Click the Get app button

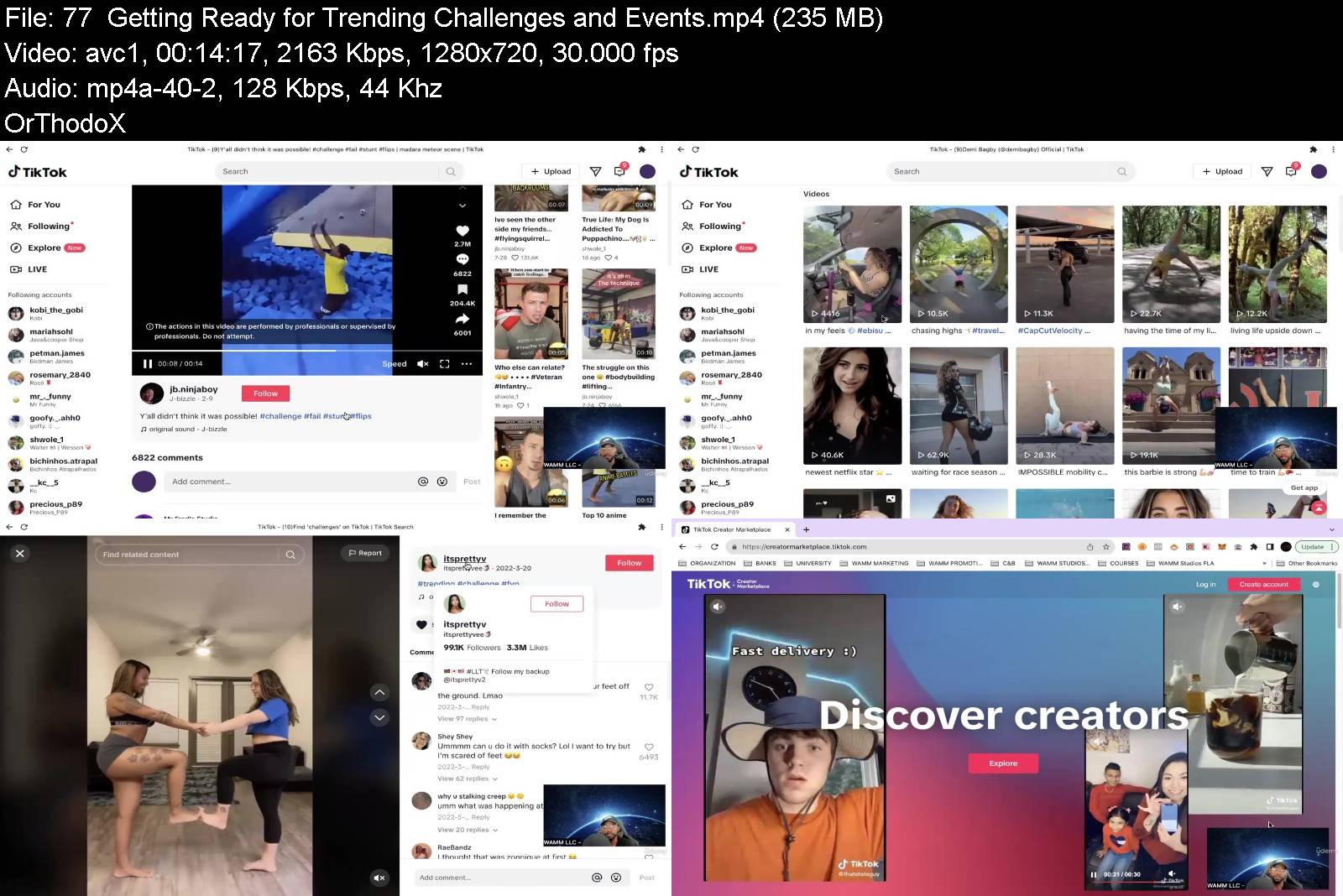(1304, 487)
